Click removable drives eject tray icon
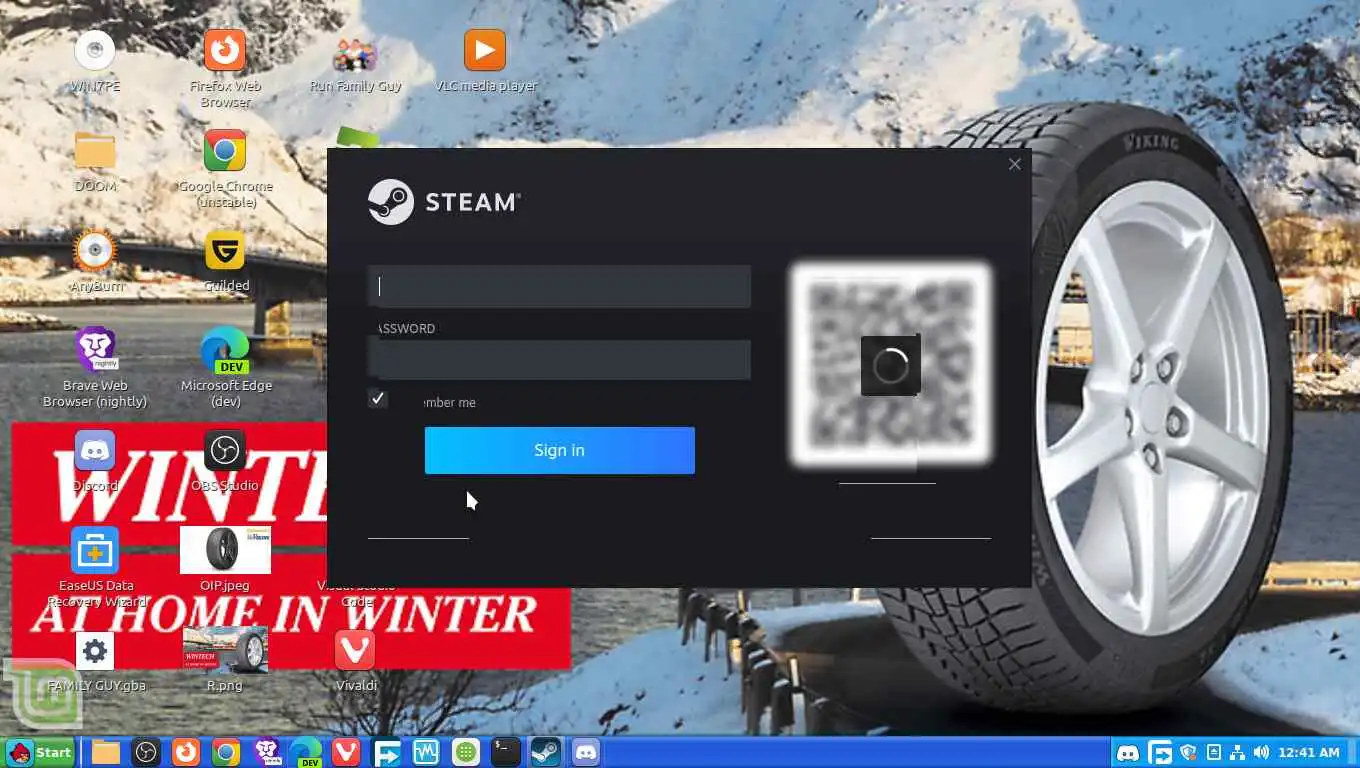This screenshot has height=768, width=1360. pyautogui.click(x=1214, y=752)
